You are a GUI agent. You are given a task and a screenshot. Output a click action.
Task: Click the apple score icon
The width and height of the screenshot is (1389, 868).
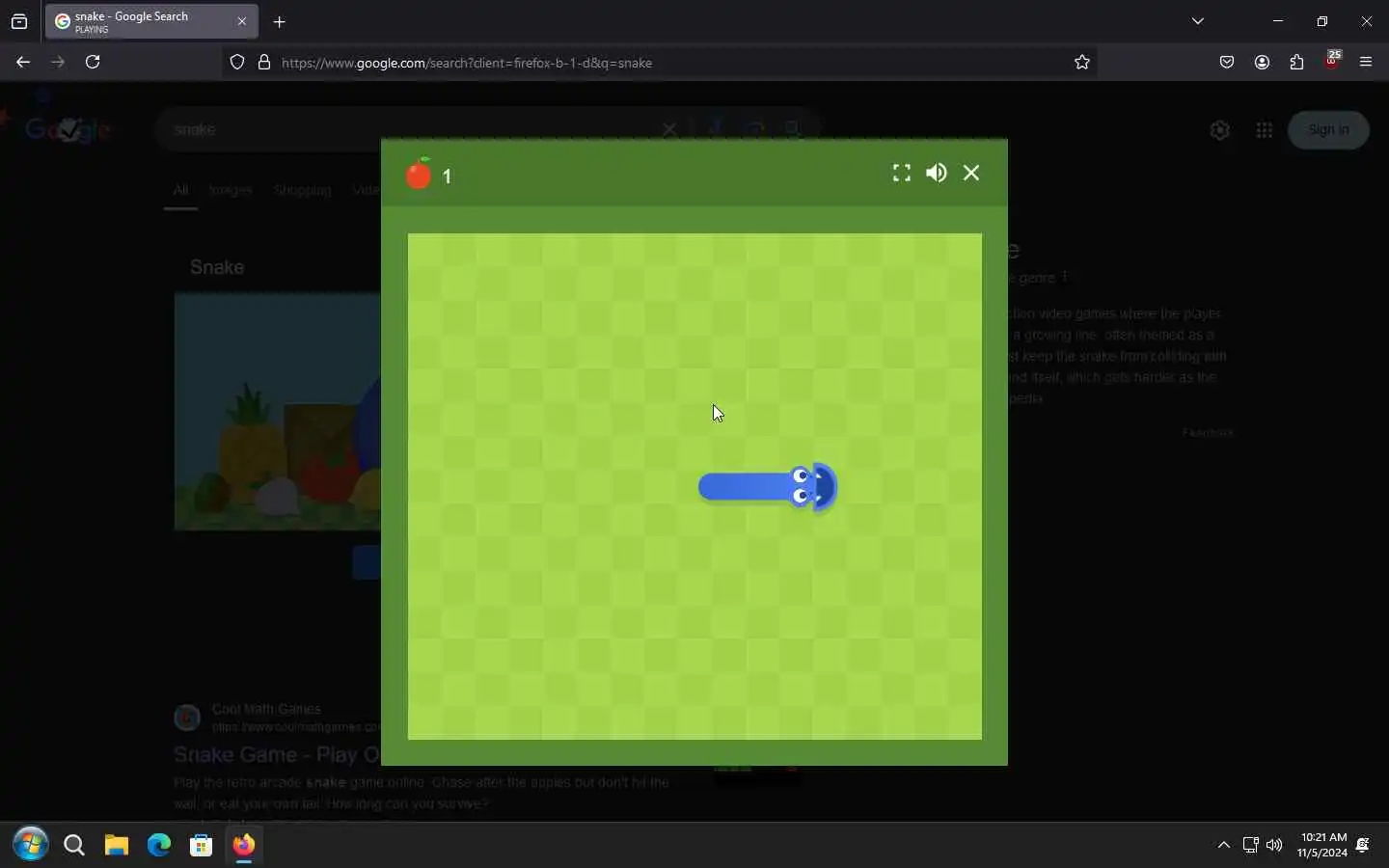(419, 173)
